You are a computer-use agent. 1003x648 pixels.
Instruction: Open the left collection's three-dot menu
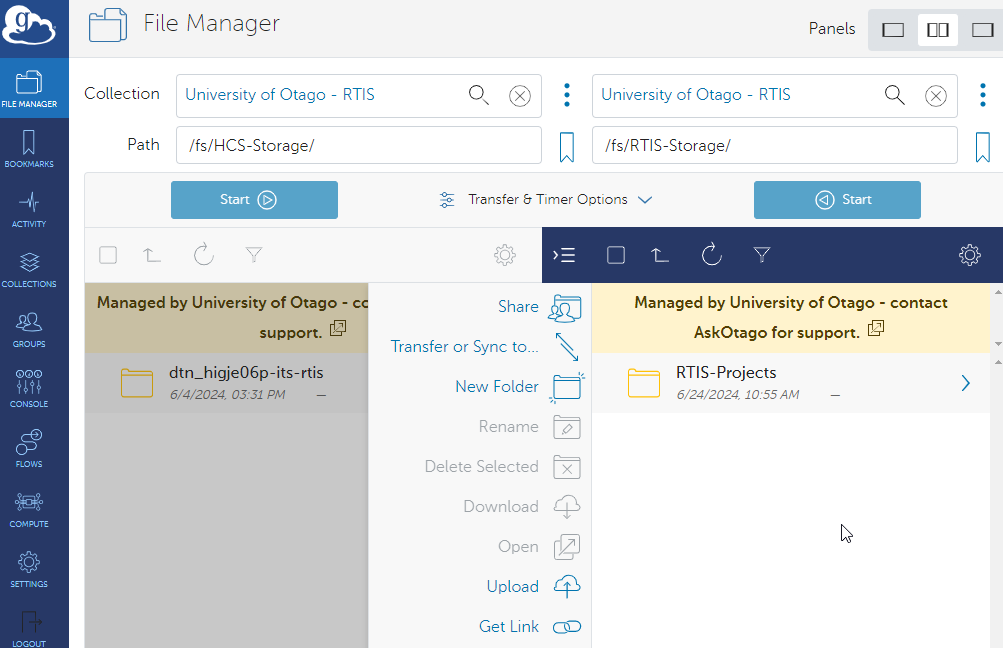tap(567, 95)
